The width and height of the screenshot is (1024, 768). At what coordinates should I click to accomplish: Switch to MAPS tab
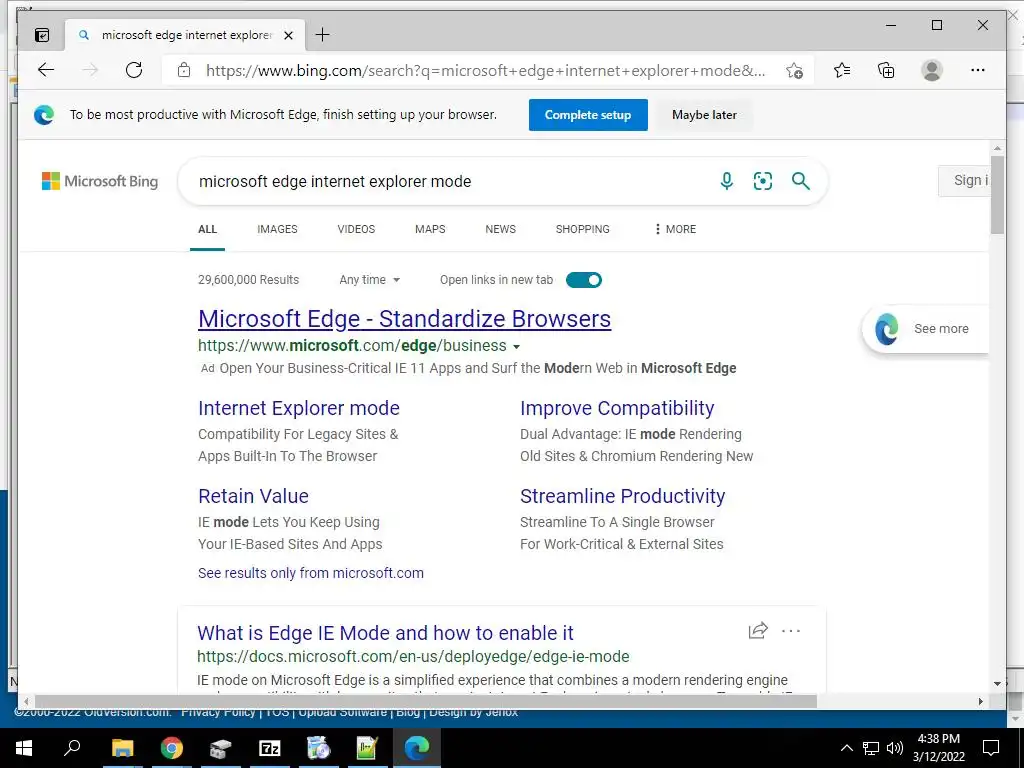click(x=430, y=229)
